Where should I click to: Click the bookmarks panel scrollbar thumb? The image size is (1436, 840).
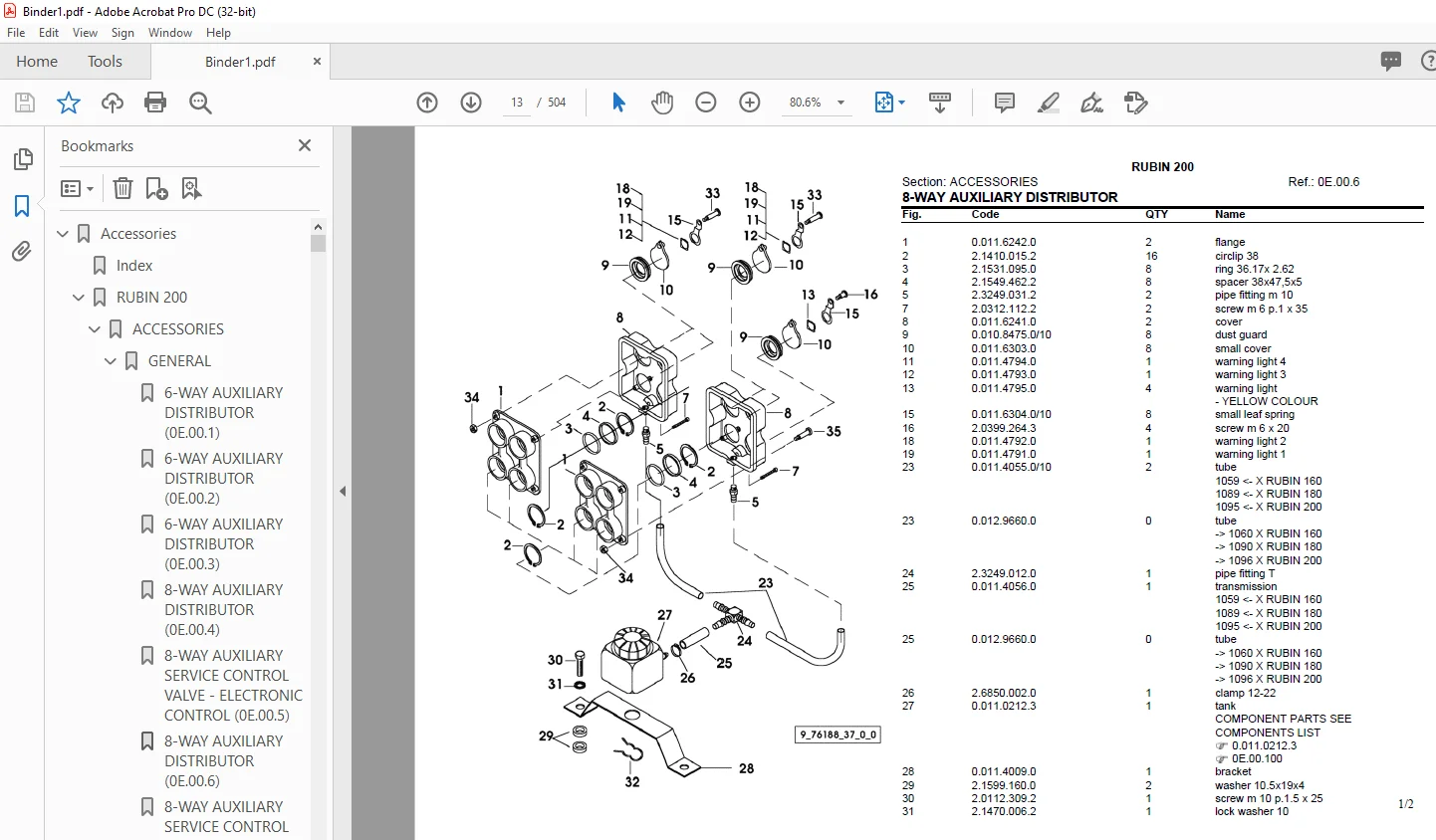pos(318,243)
